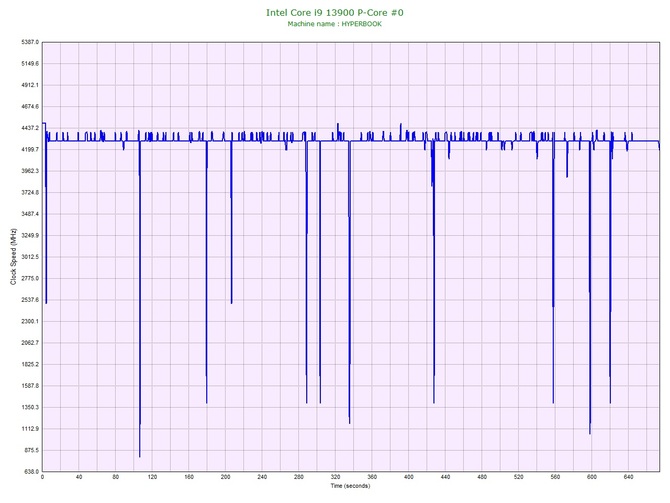This screenshot has height=503, width=670.
Task: Select the y-axis value 4912.1
Action: click(30, 85)
